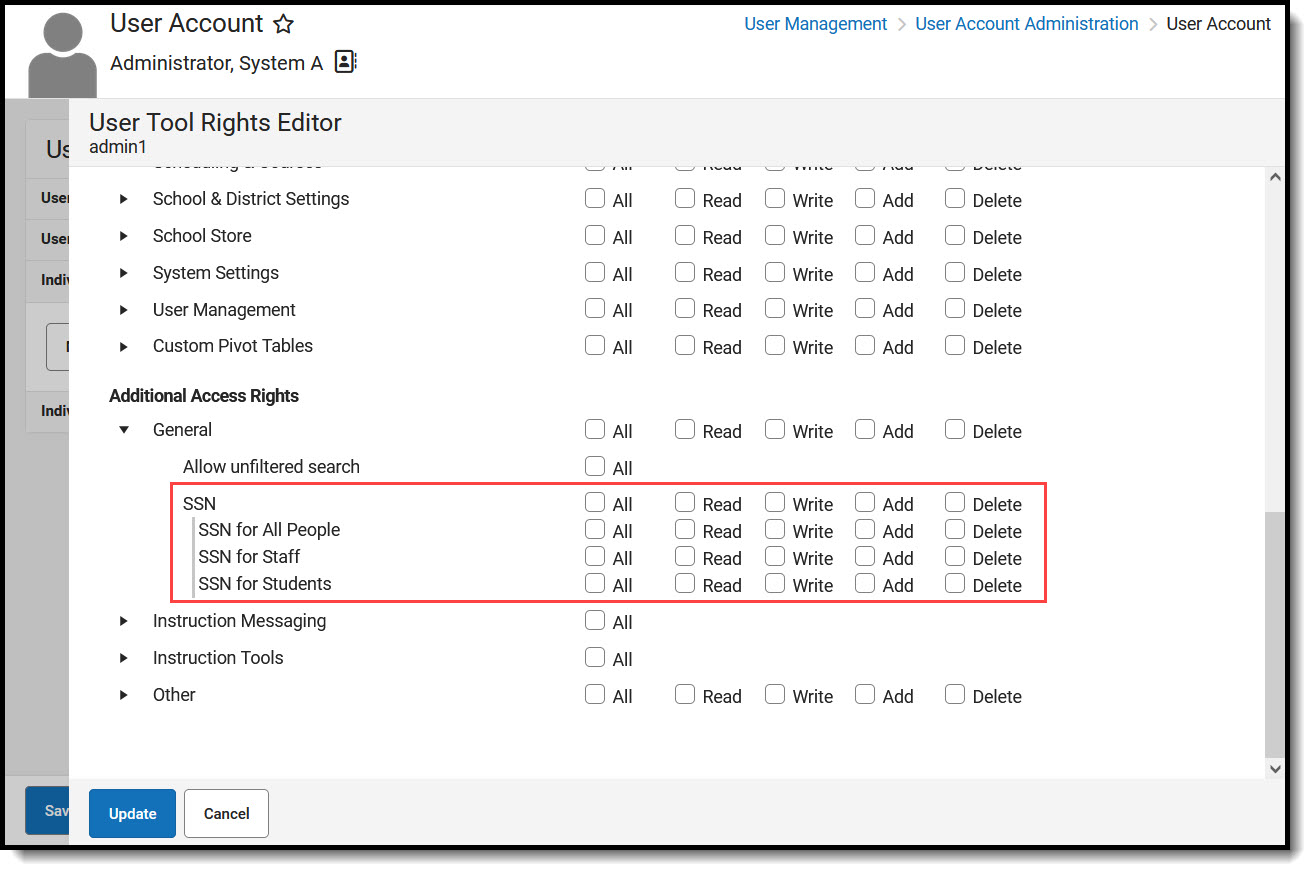The height and width of the screenshot is (875, 1315).
Task: Check Read for Other
Action: click(685, 694)
